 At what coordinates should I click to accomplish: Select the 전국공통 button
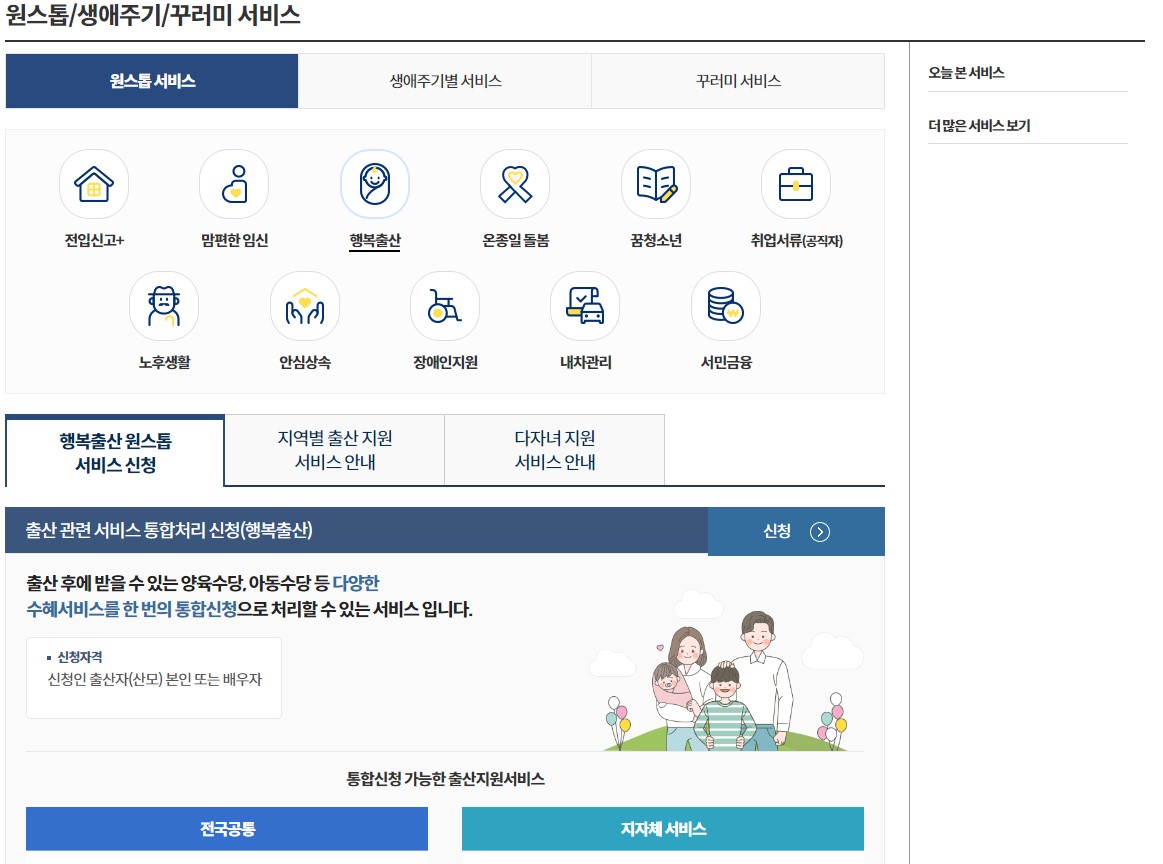point(227,828)
